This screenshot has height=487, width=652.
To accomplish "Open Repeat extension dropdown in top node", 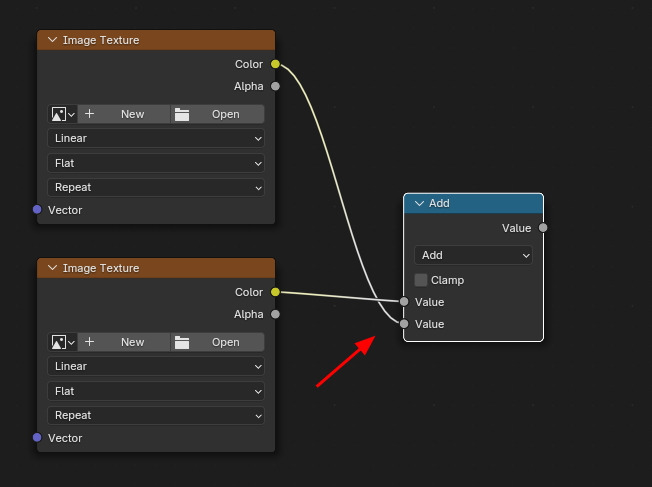I will click(x=156, y=187).
